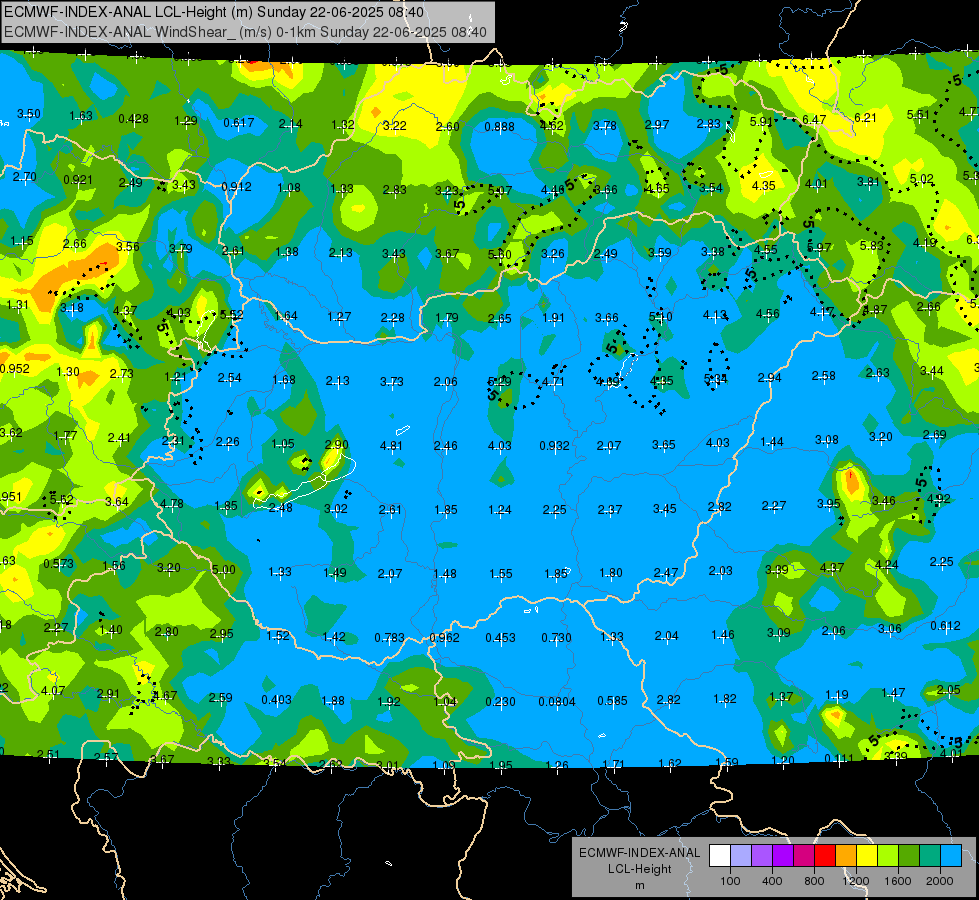Image resolution: width=979 pixels, height=900 pixels.
Task: Click the wind shear value 0.912
Action: (x=237, y=187)
